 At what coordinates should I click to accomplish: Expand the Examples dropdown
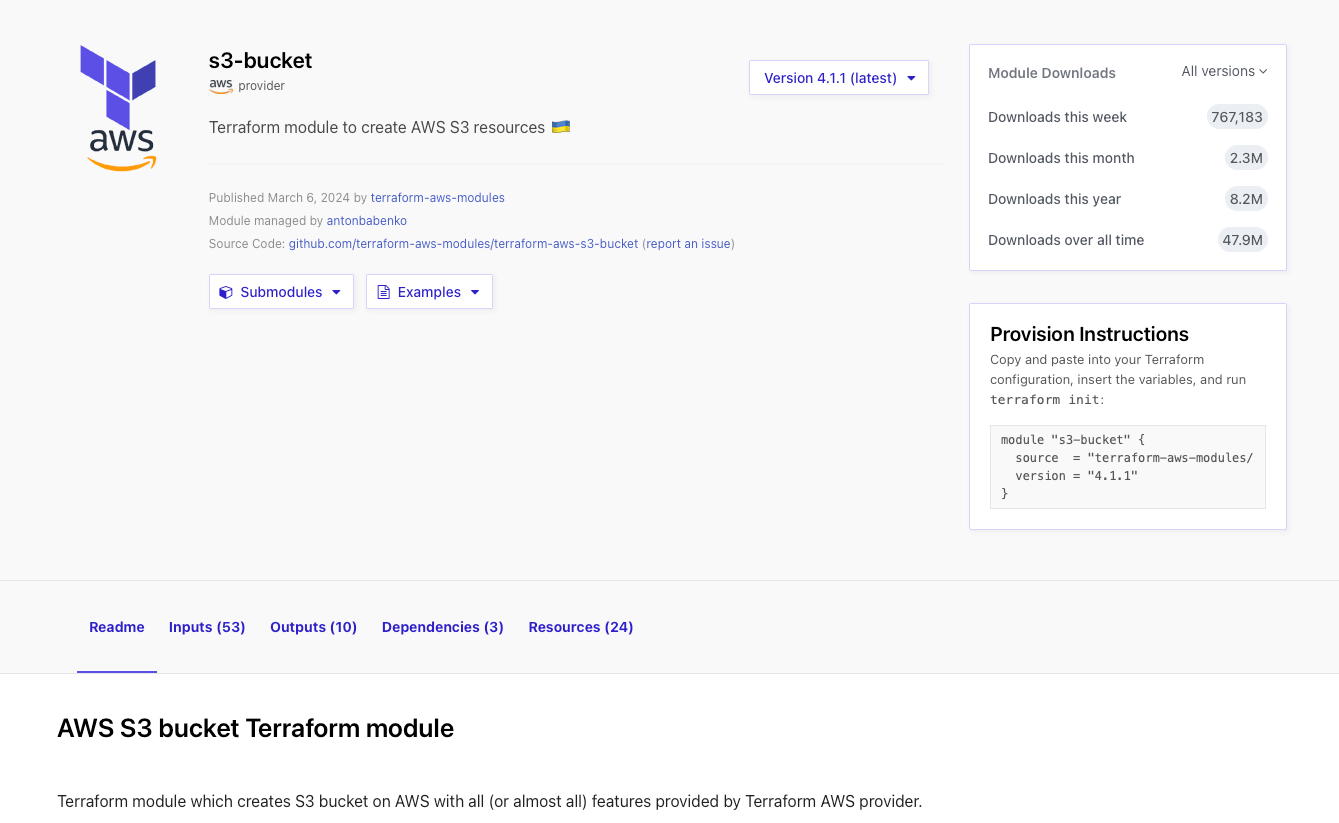pyautogui.click(x=429, y=291)
